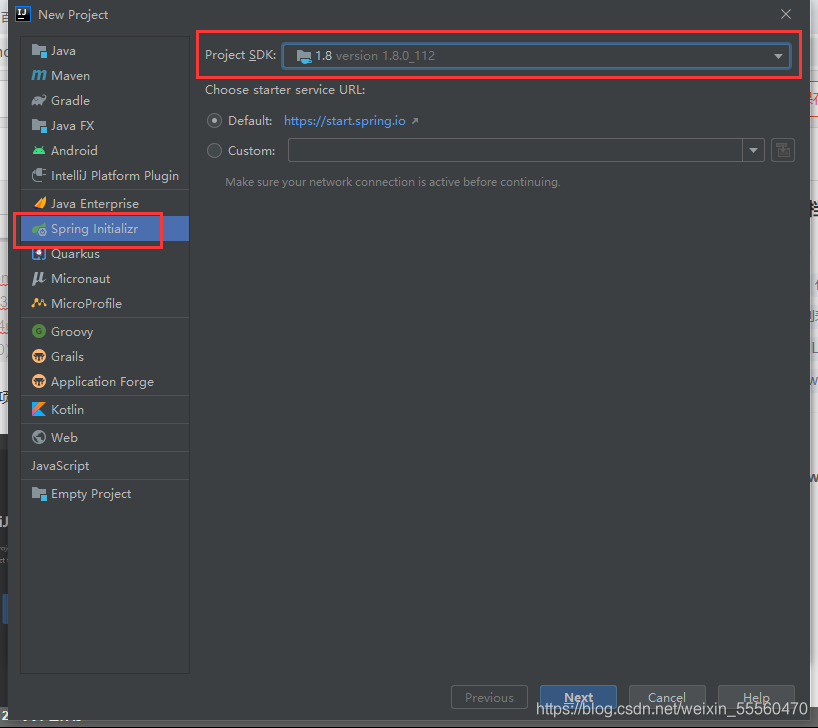Click 'Choose starter service URL:' label
Screen dimensions: 818x728
285,90
